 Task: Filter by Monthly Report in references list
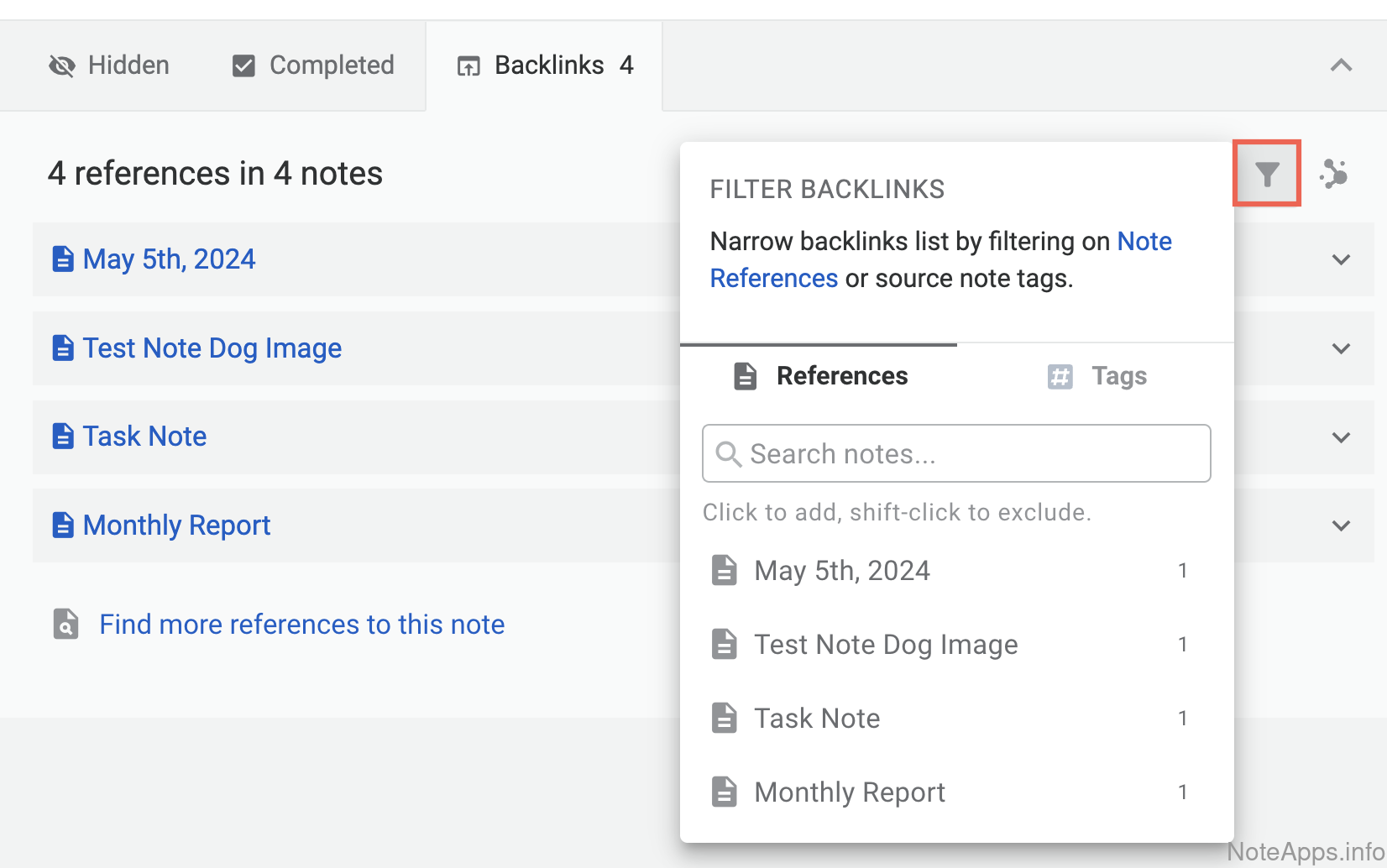849,792
